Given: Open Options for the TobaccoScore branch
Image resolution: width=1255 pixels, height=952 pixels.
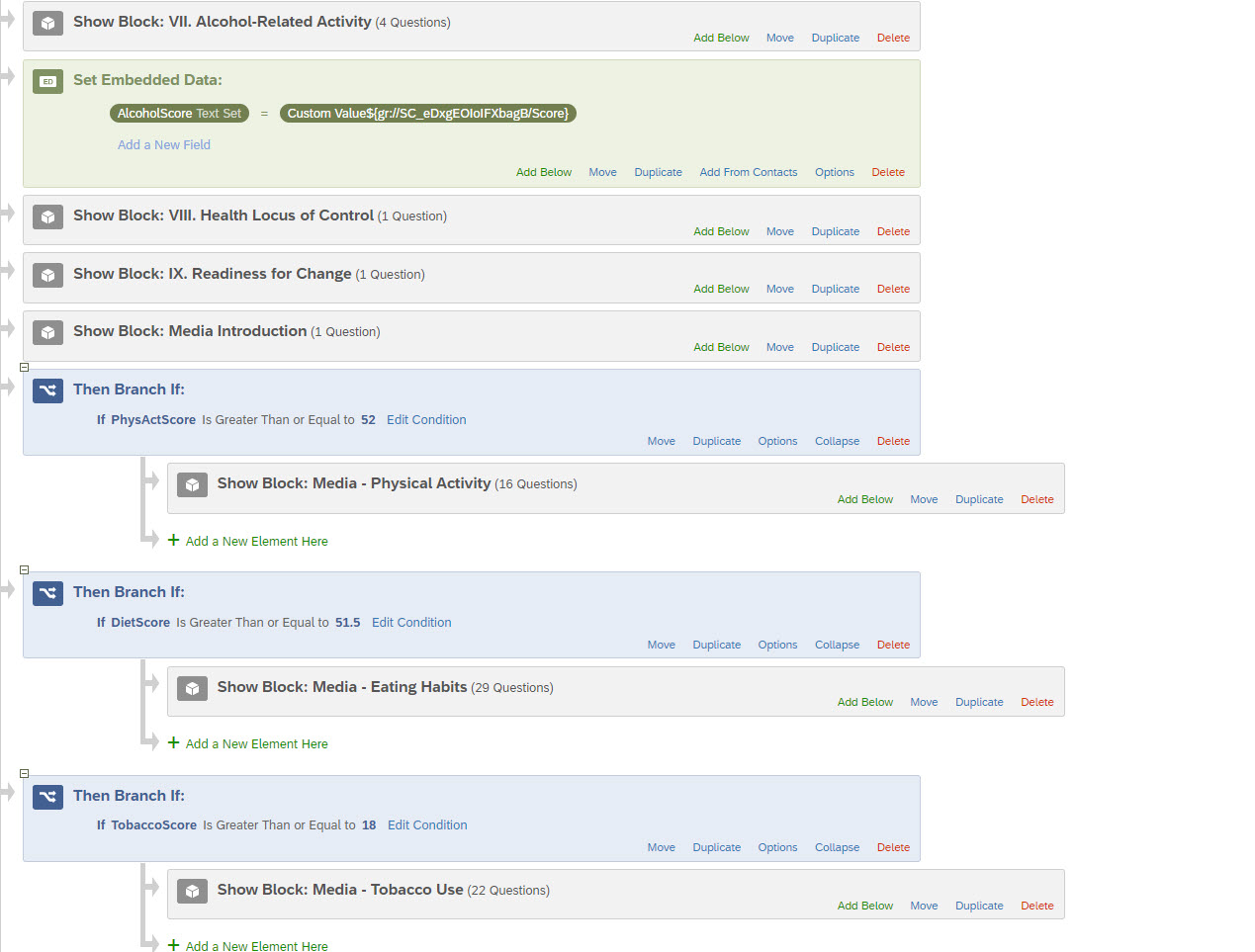Looking at the screenshot, I should coord(777,848).
